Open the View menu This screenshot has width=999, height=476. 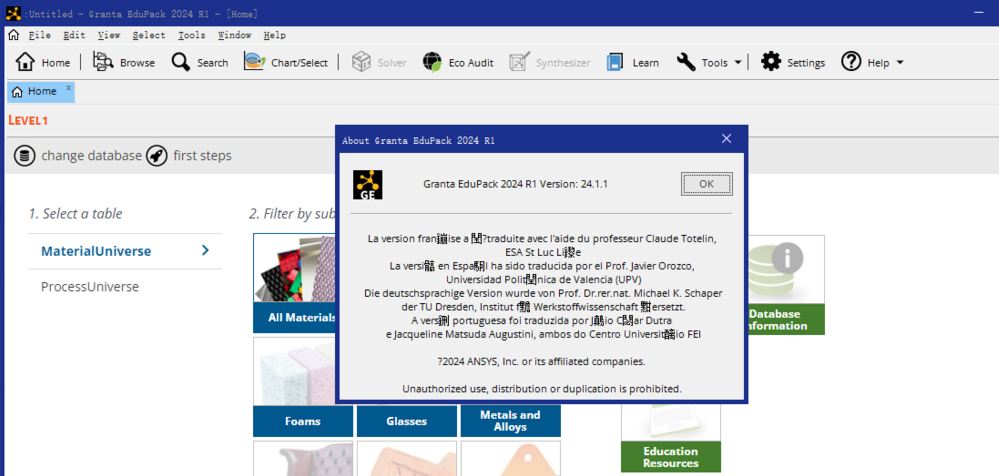click(109, 35)
